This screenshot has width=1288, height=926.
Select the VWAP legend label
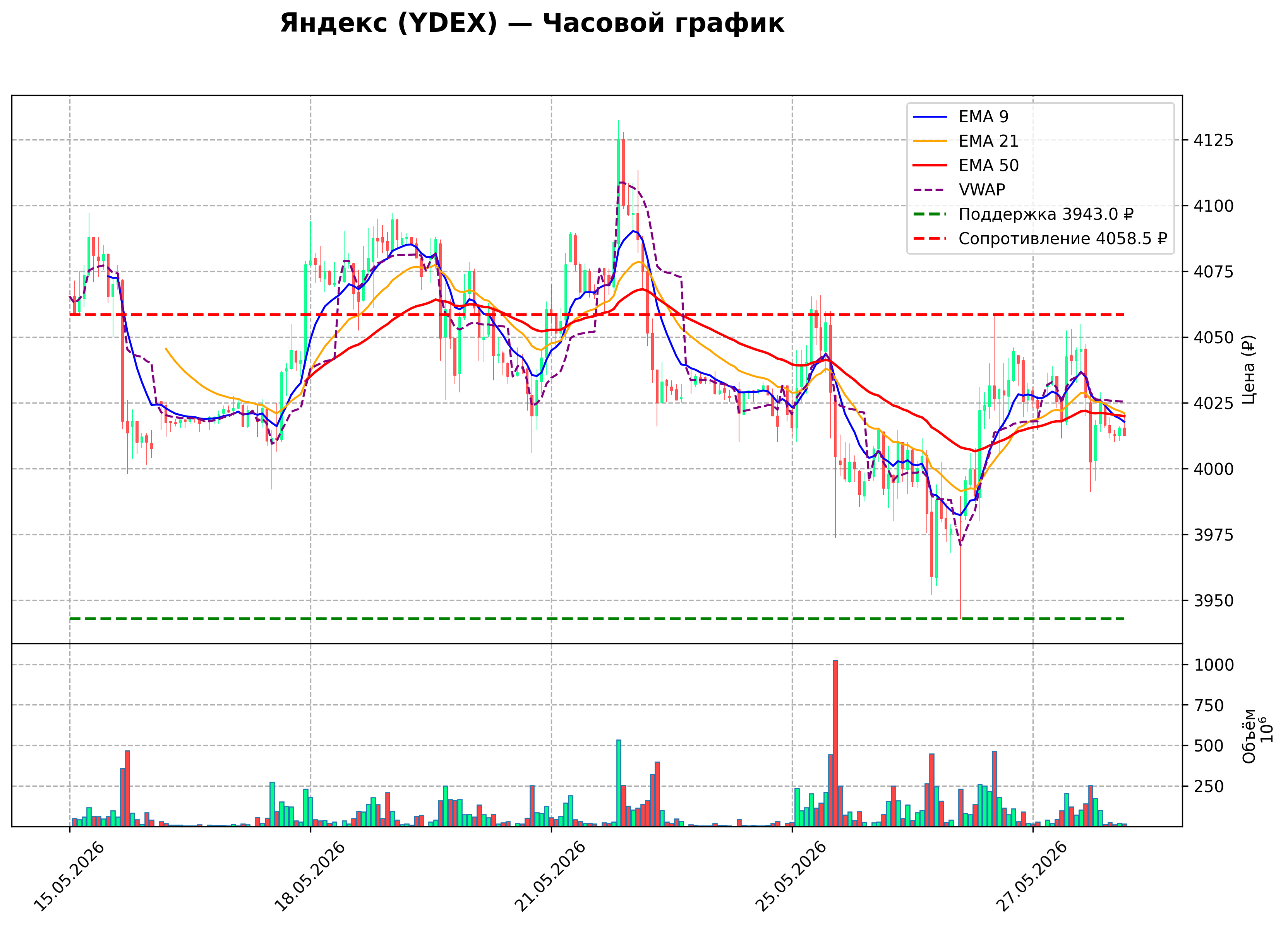[982, 190]
